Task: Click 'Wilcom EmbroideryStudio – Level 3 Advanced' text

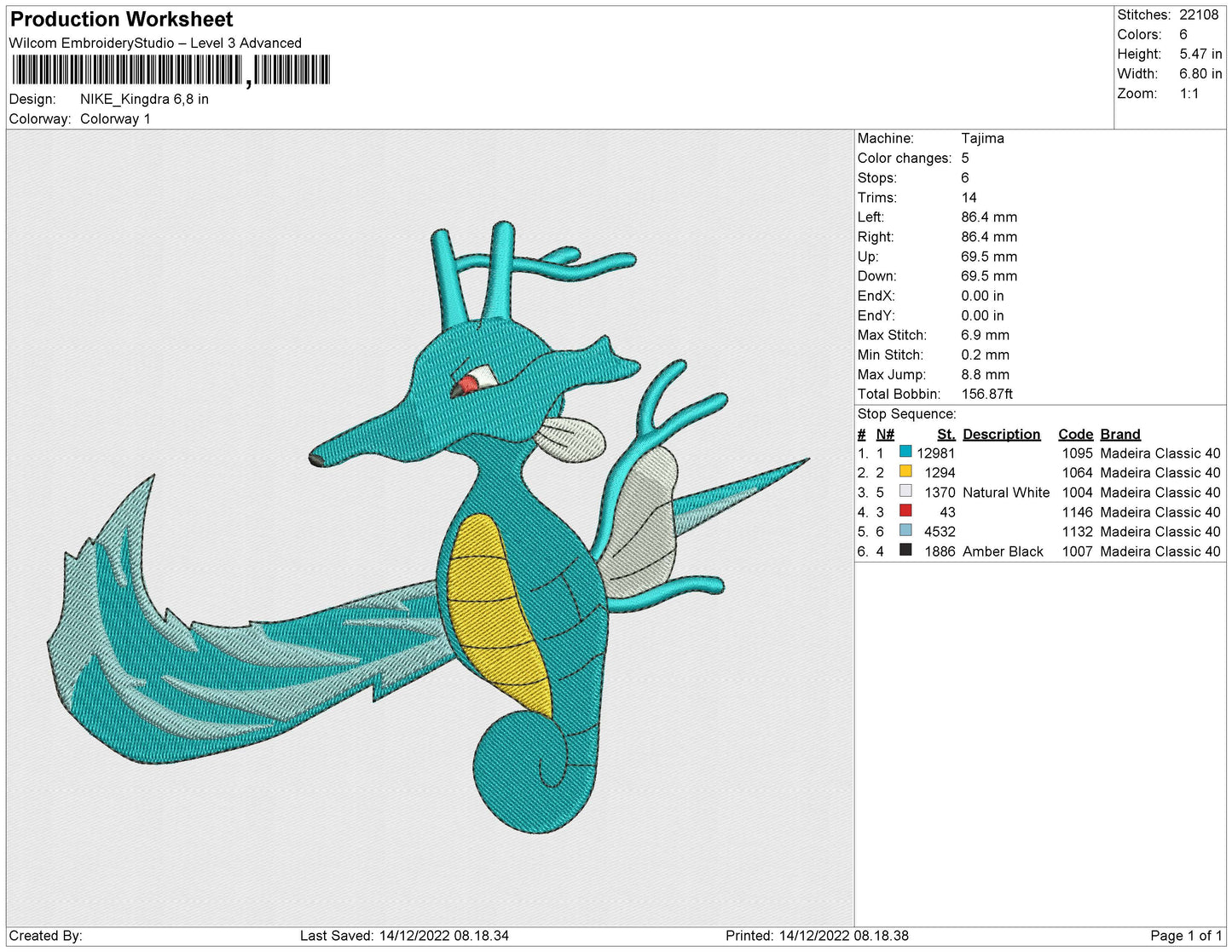Action: 155,43
